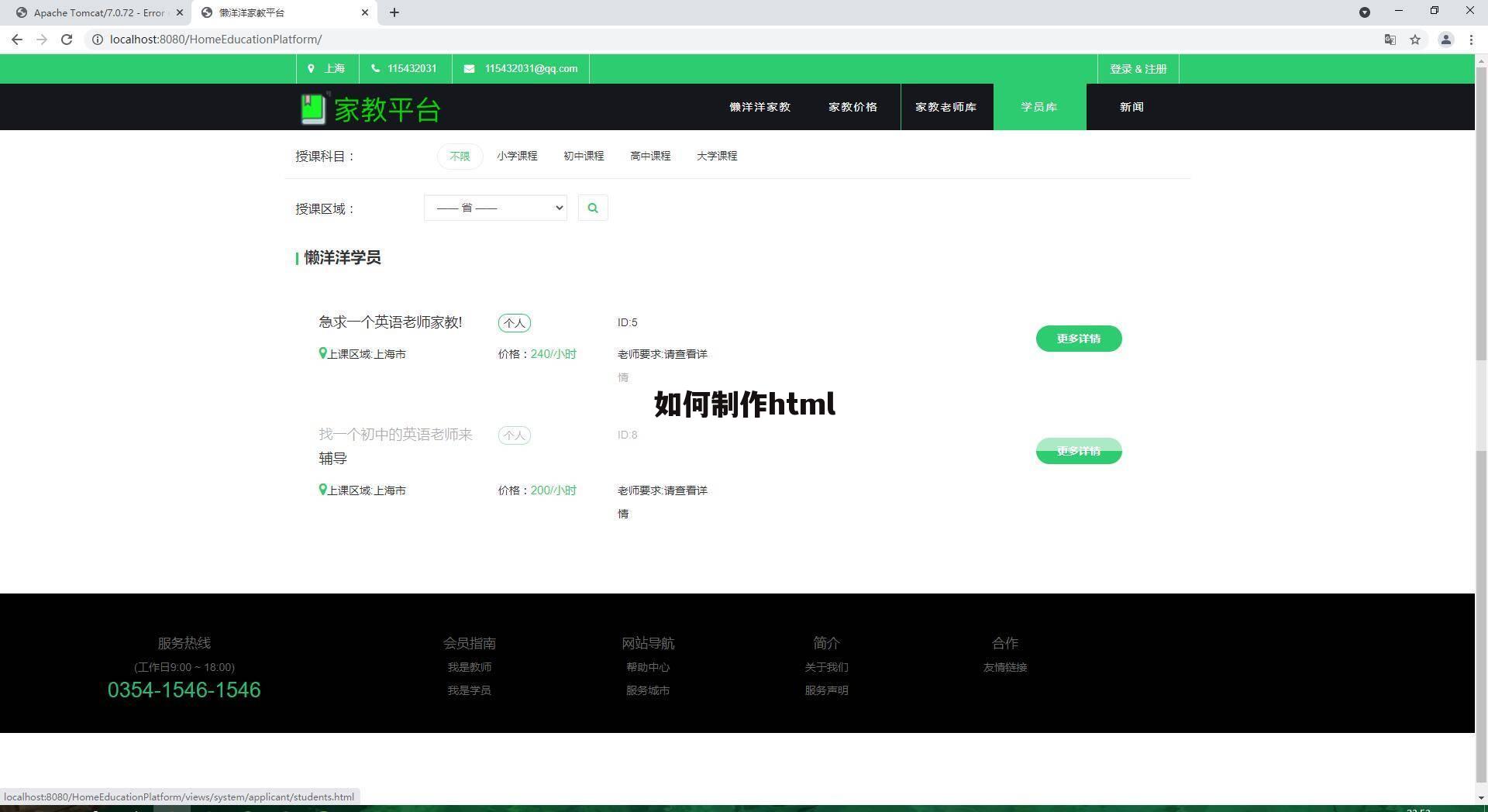This screenshot has width=1488, height=812.
Task: Select the 不限 subject filter
Action: [x=459, y=156]
